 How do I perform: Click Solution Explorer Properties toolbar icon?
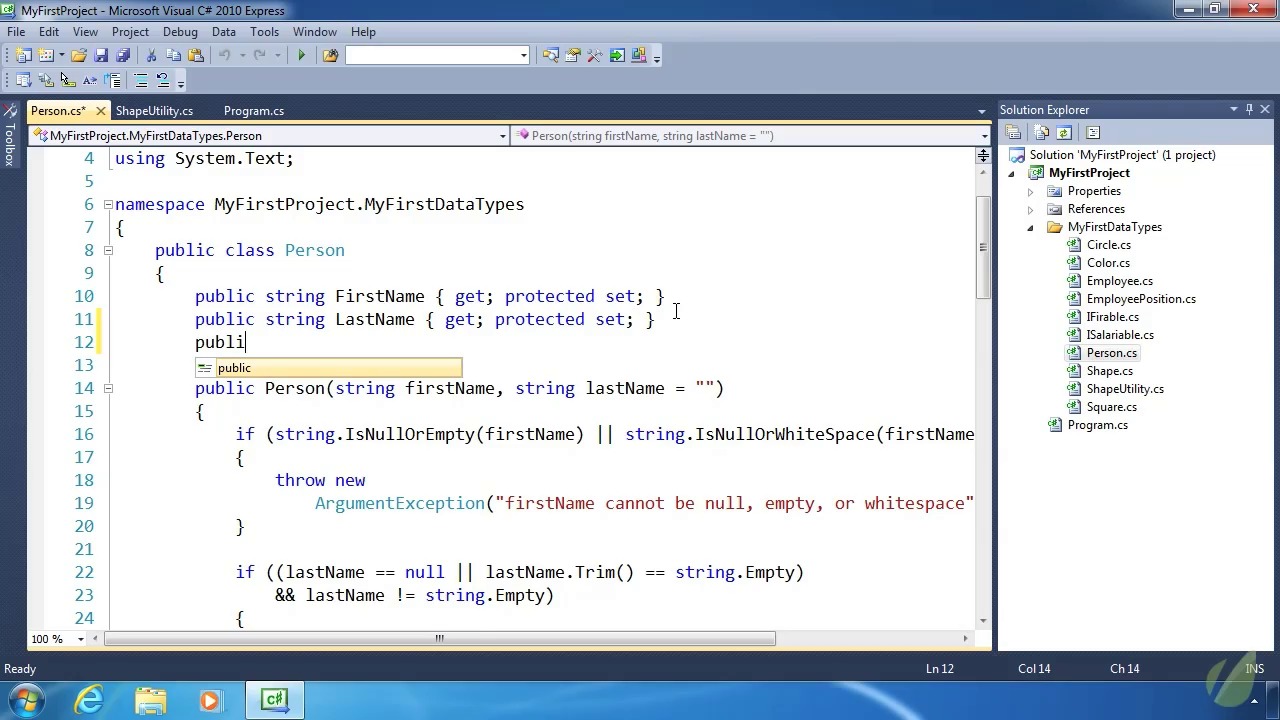[x=1013, y=133]
